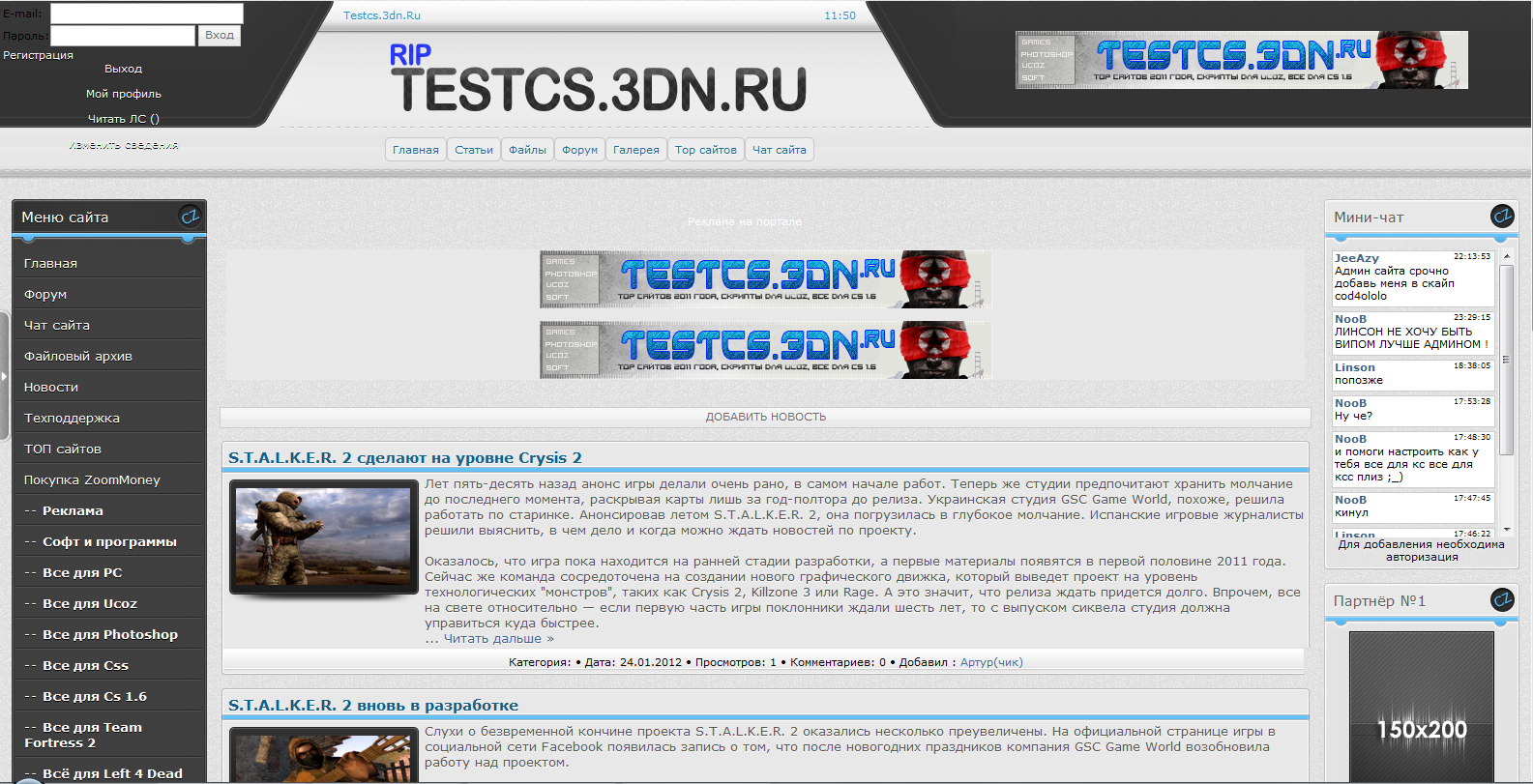This screenshot has height=784, width=1533.
Task: Click NooB username at 17:47:45 message
Action: 1350,500
